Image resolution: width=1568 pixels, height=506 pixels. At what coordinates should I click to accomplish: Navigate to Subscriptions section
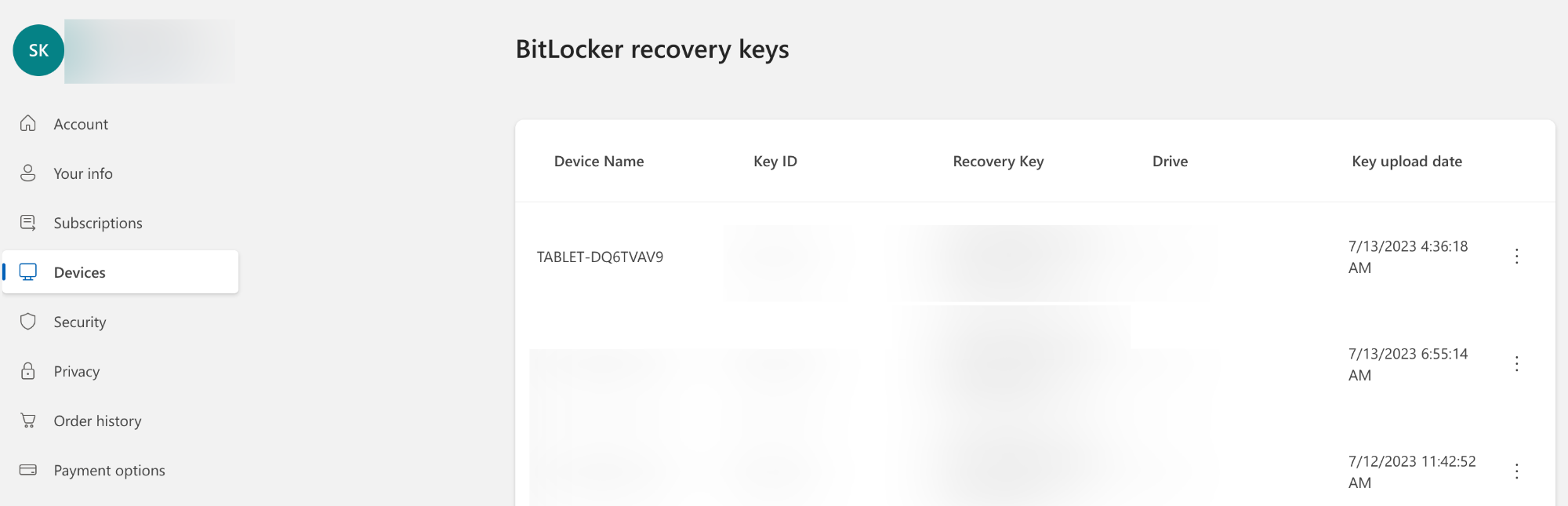tap(98, 223)
